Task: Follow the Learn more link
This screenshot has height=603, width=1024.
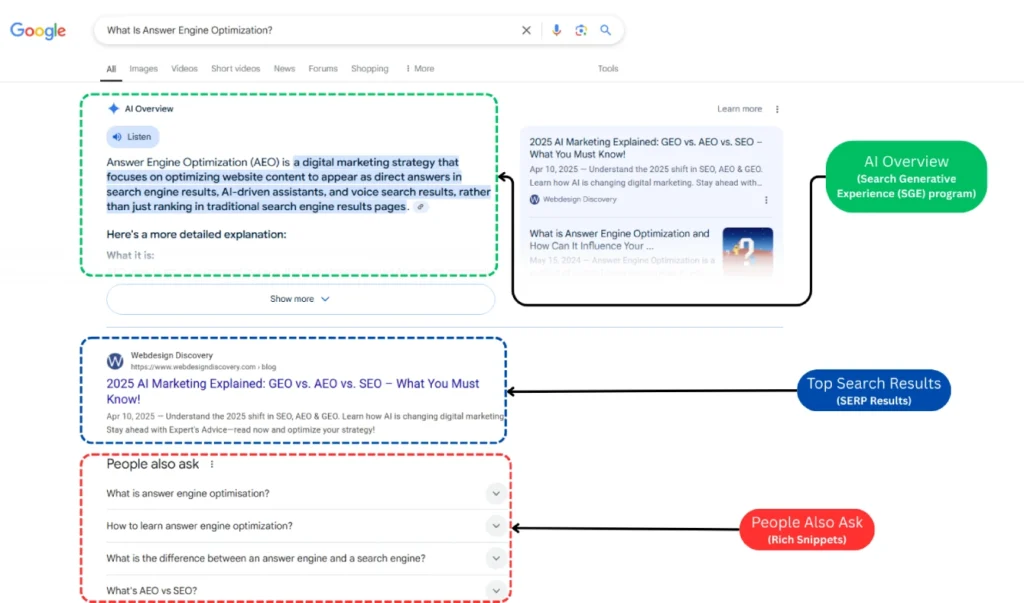Action: (x=739, y=109)
